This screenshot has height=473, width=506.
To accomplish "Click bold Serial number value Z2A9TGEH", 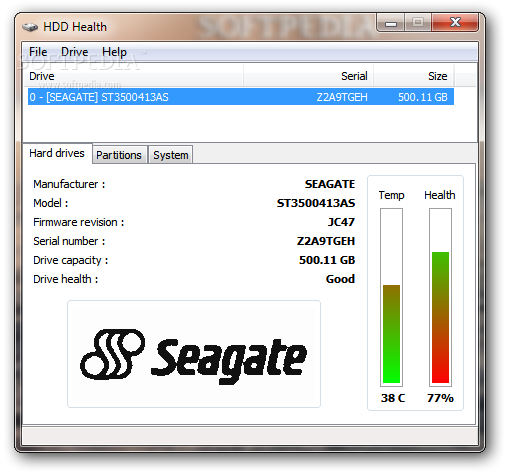I will [x=326, y=241].
